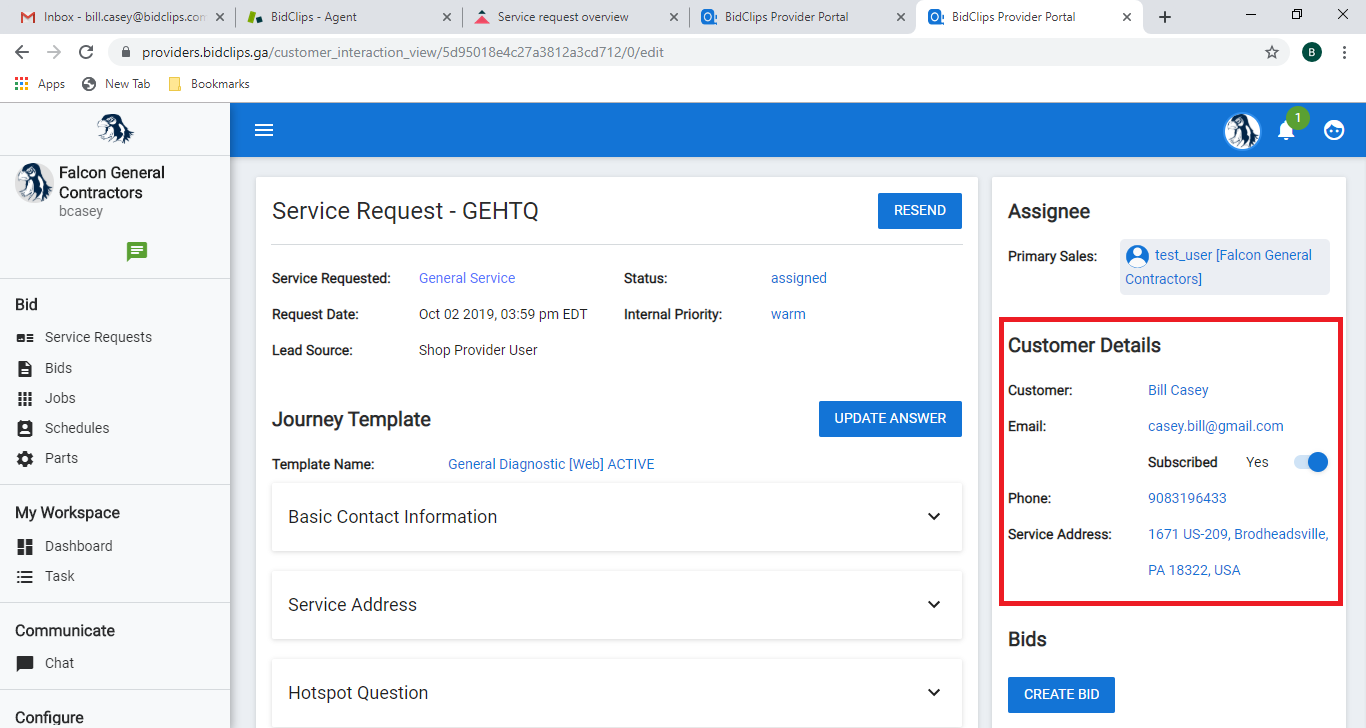1366x728 pixels.
Task: Open New Tab bookmark
Action: pos(116,84)
